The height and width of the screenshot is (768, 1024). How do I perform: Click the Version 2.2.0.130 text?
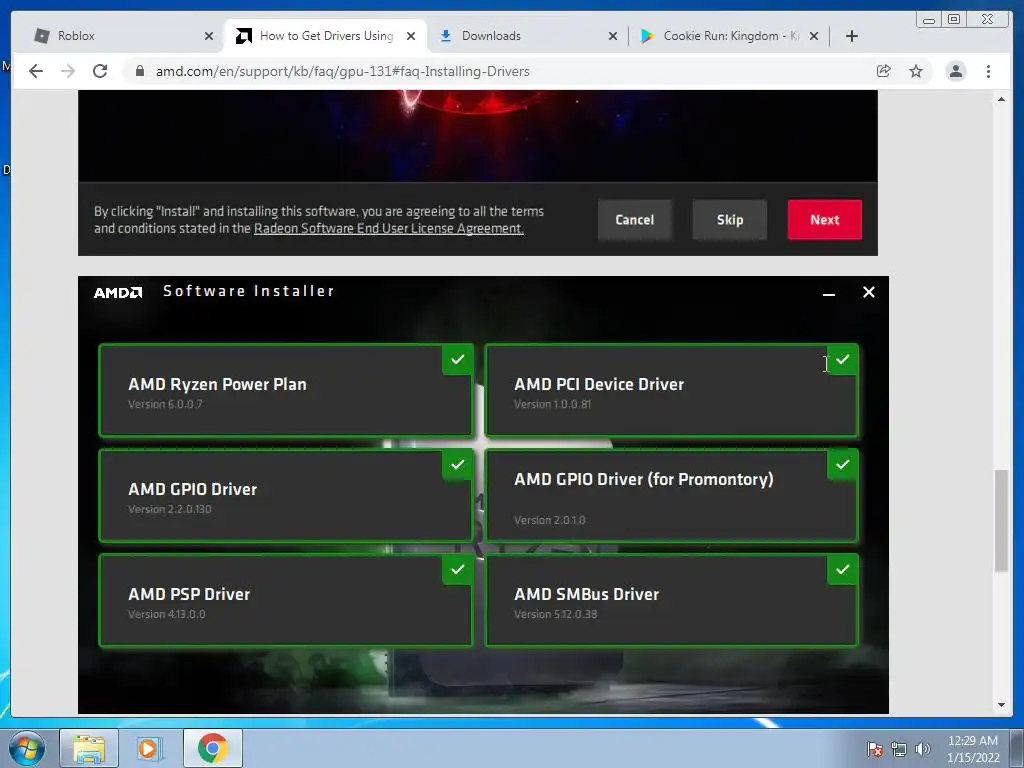point(170,509)
